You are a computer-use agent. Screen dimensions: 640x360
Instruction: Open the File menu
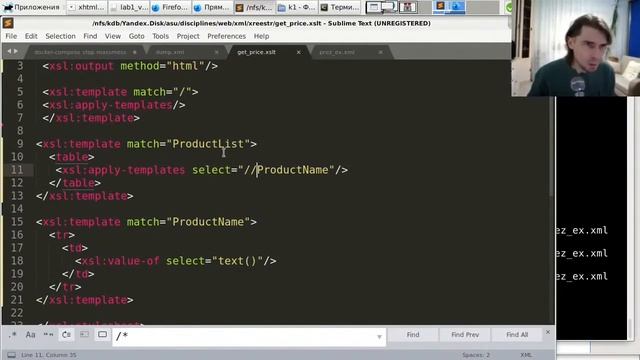pyautogui.click(x=11, y=36)
